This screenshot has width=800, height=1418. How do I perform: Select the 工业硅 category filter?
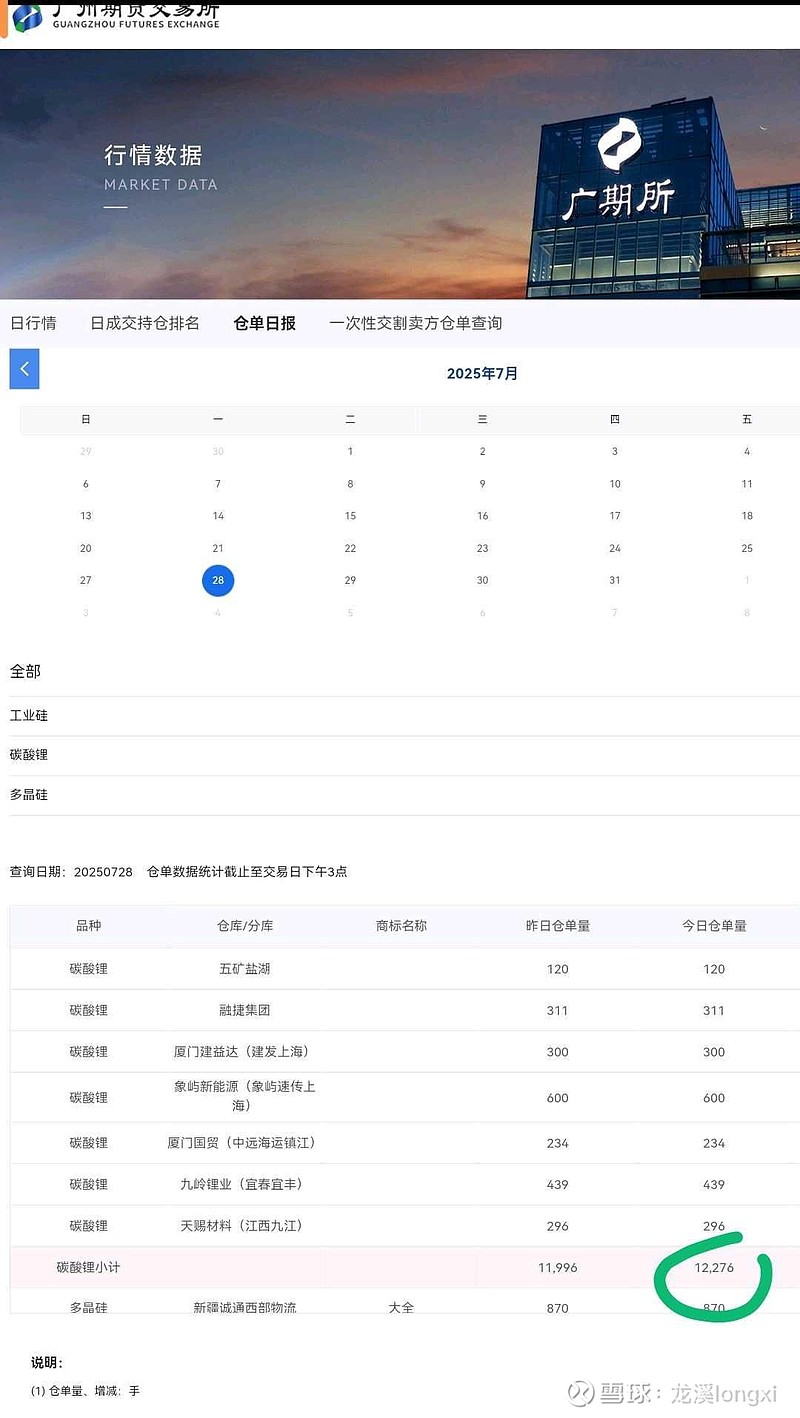pos(28,715)
